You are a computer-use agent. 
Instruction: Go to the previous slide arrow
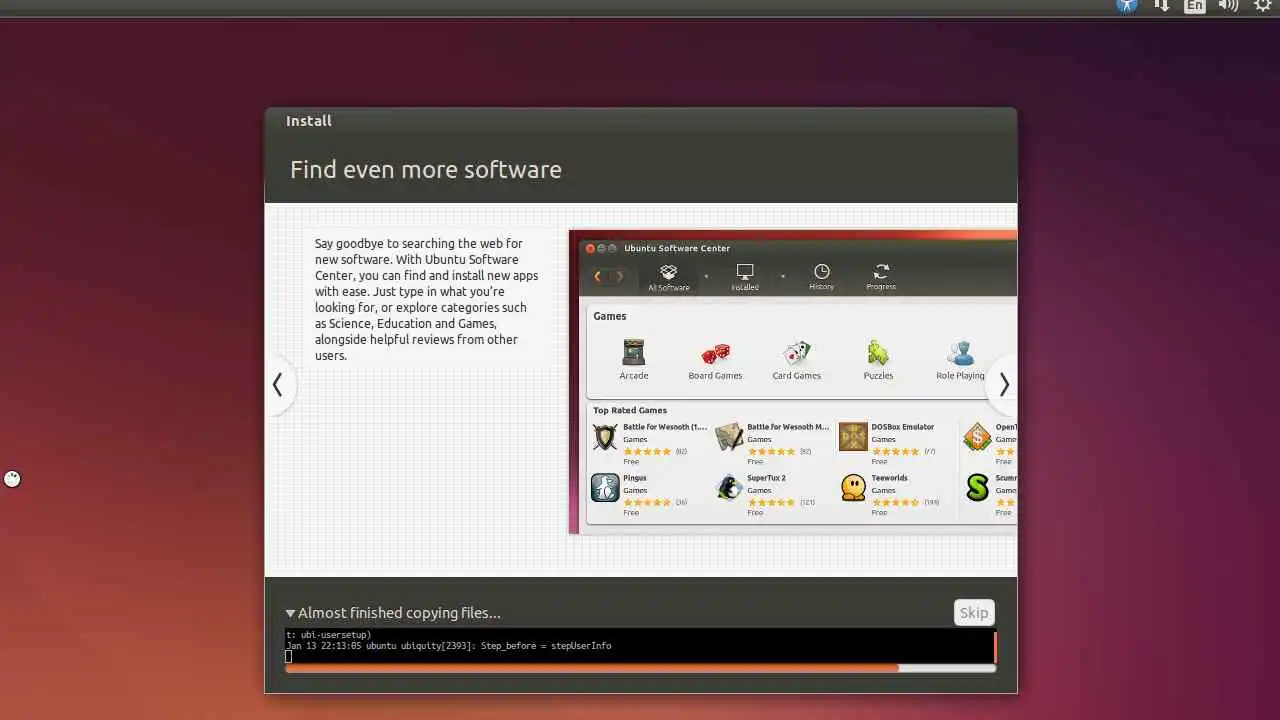pyautogui.click(x=278, y=385)
